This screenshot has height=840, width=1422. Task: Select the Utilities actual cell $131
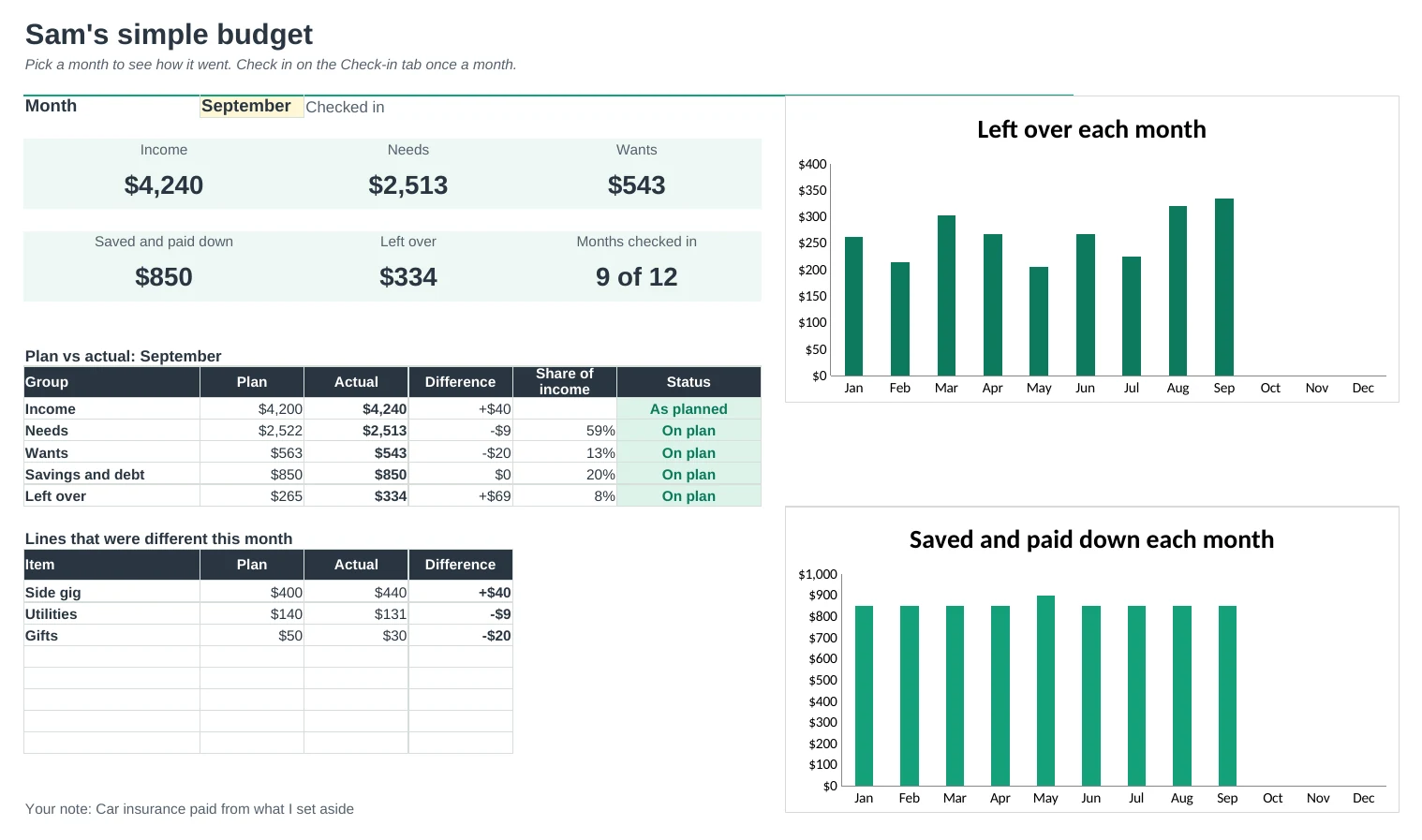point(356,614)
